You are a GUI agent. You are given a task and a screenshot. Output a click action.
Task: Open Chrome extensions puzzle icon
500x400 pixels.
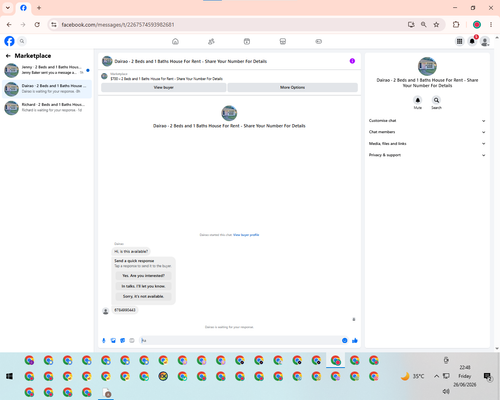tap(456, 25)
